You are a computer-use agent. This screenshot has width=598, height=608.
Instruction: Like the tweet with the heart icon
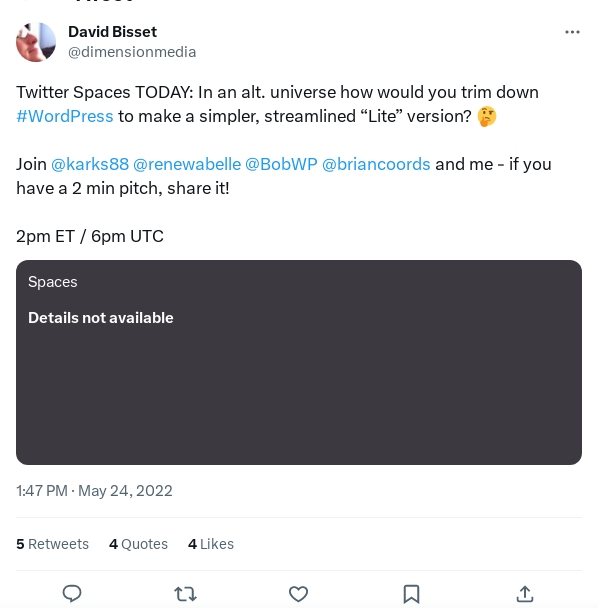click(299, 594)
